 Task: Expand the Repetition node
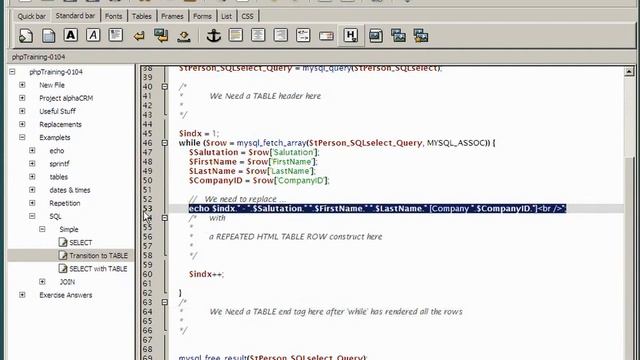(32, 203)
